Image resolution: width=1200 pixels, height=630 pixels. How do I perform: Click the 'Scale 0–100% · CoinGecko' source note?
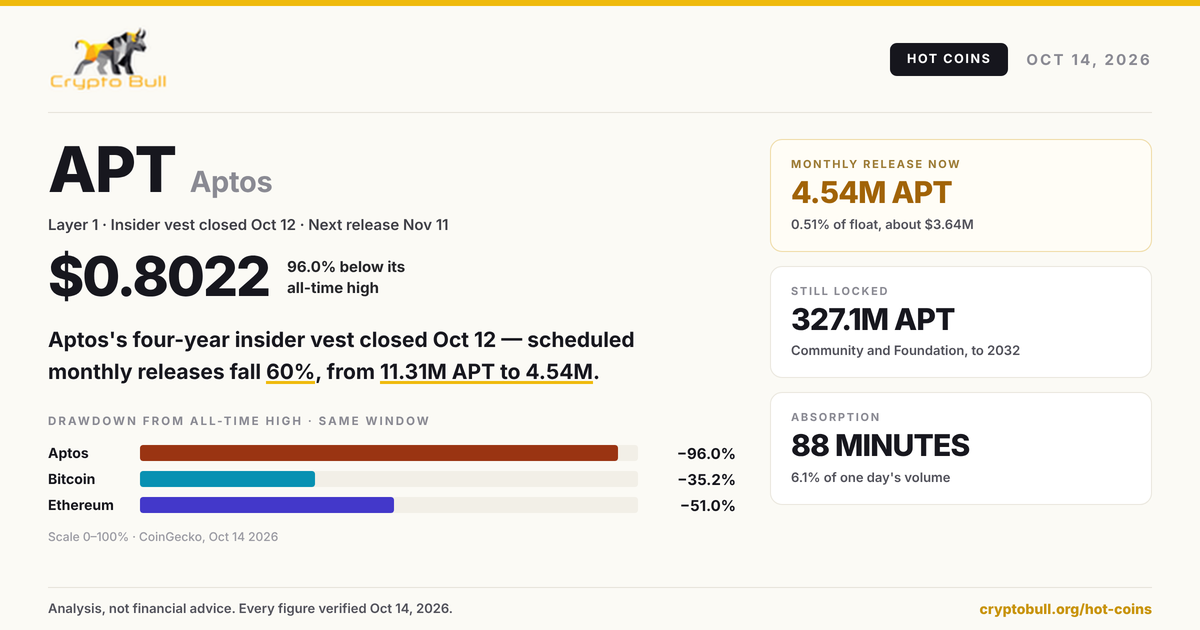pos(163,537)
